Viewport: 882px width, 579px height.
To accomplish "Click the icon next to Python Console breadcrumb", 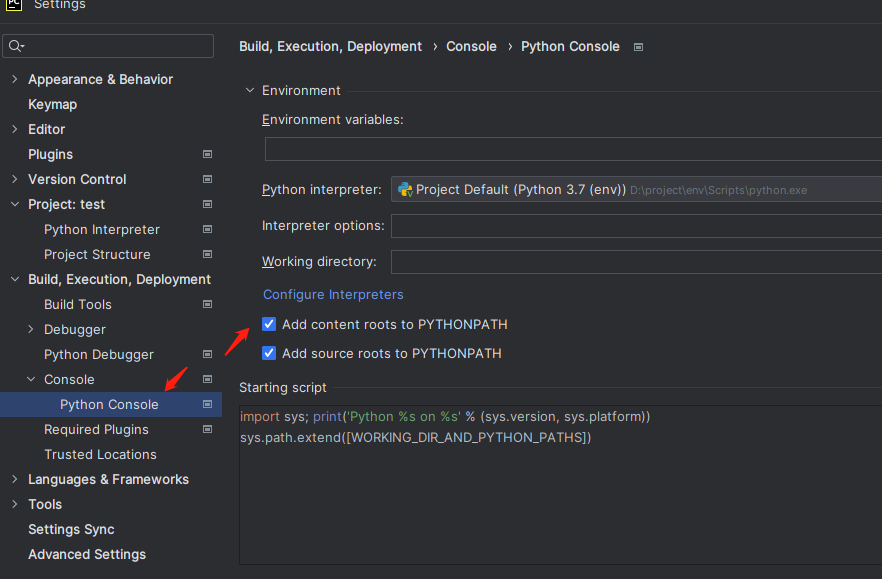I will (639, 47).
